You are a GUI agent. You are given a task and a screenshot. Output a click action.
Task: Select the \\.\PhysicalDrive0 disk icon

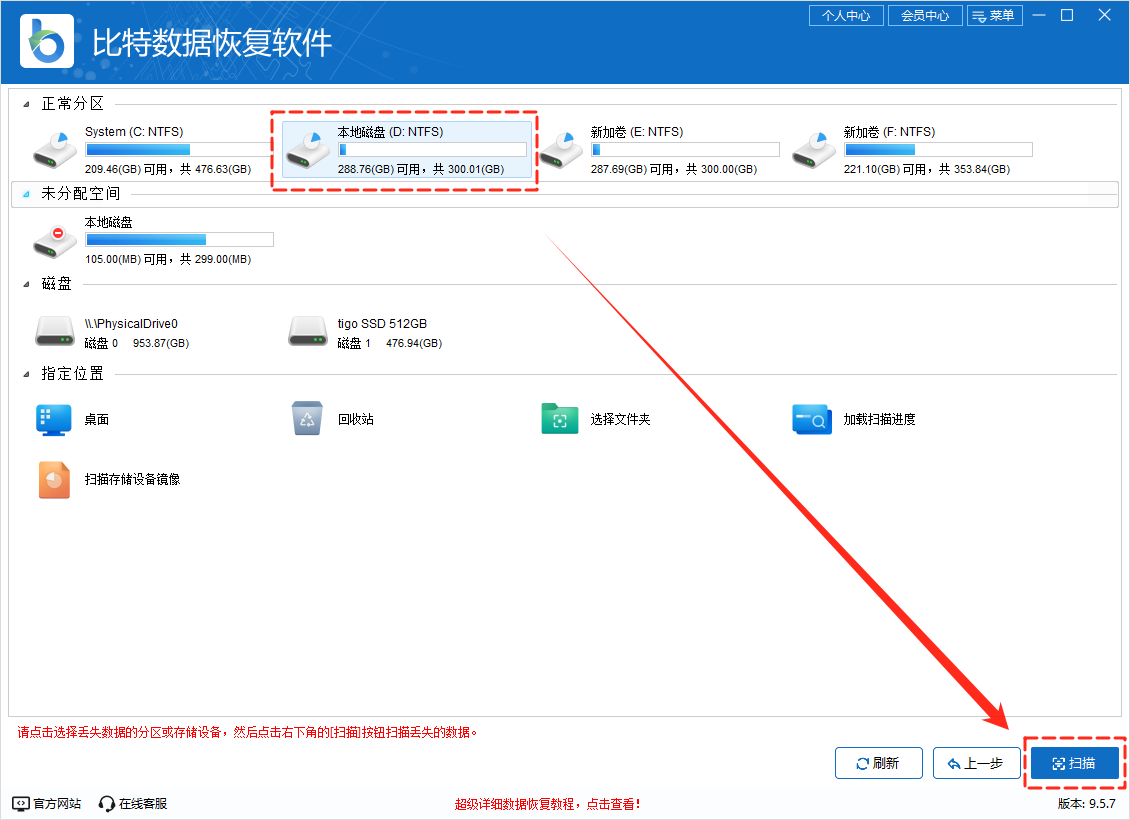click(x=54, y=331)
